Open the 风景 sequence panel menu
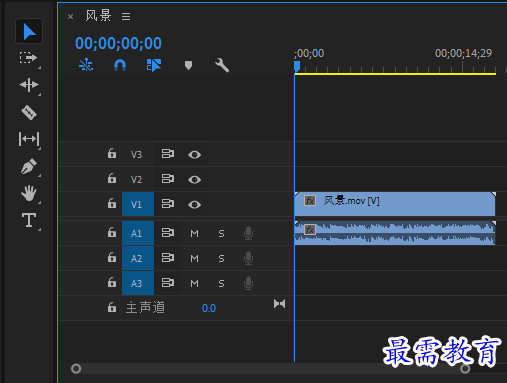 point(126,16)
